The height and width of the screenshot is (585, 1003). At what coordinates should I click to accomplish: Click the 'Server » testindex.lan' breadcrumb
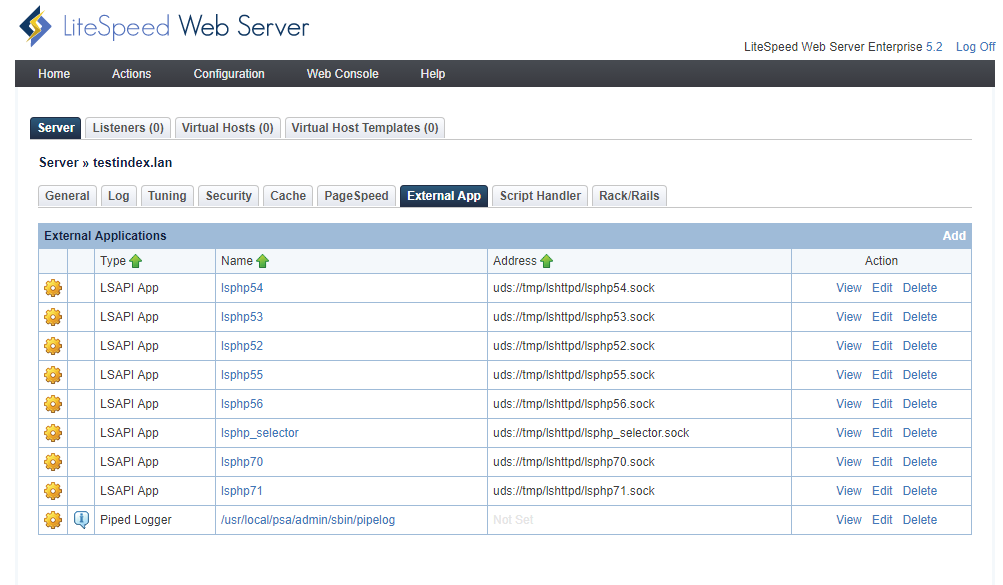tap(106, 162)
